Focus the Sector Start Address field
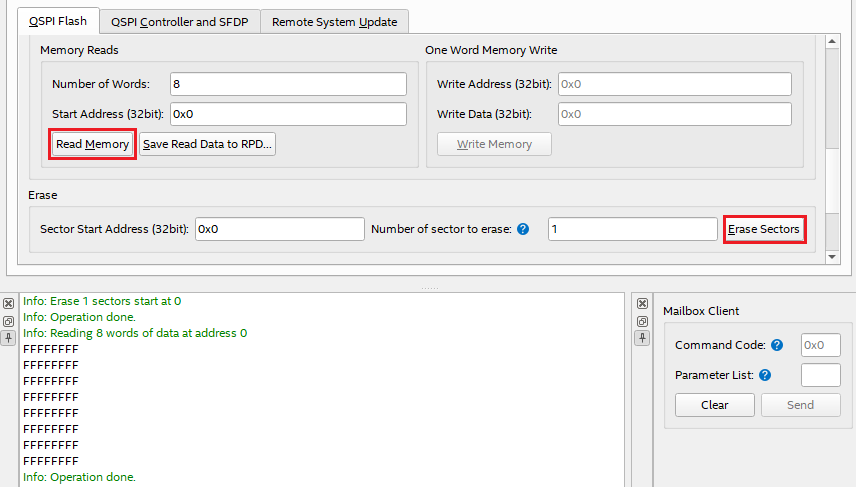856x487 pixels. (279, 229)
